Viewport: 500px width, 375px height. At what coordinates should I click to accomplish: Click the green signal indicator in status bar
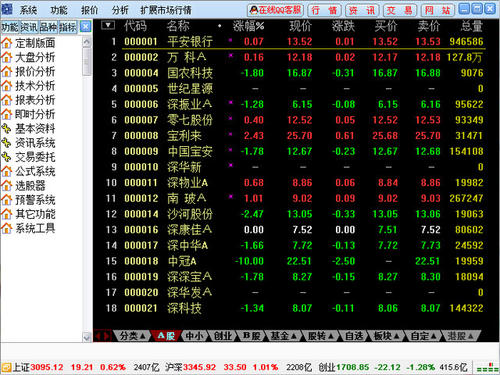click(487, 367)
